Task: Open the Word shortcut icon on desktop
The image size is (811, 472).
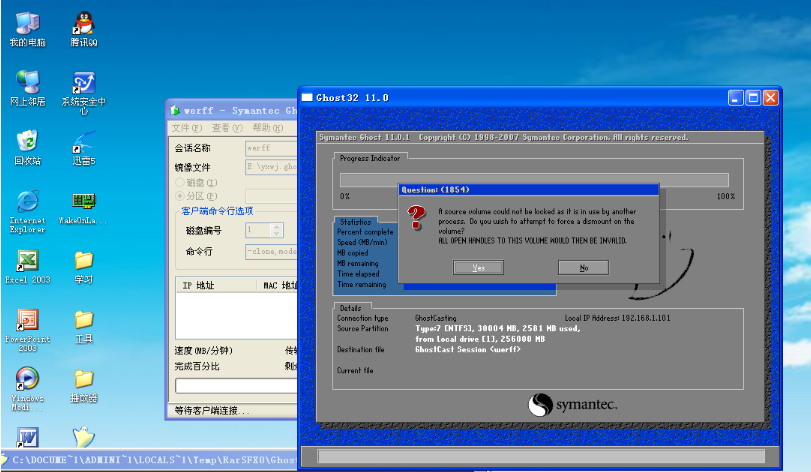Action: click(27, 437)
